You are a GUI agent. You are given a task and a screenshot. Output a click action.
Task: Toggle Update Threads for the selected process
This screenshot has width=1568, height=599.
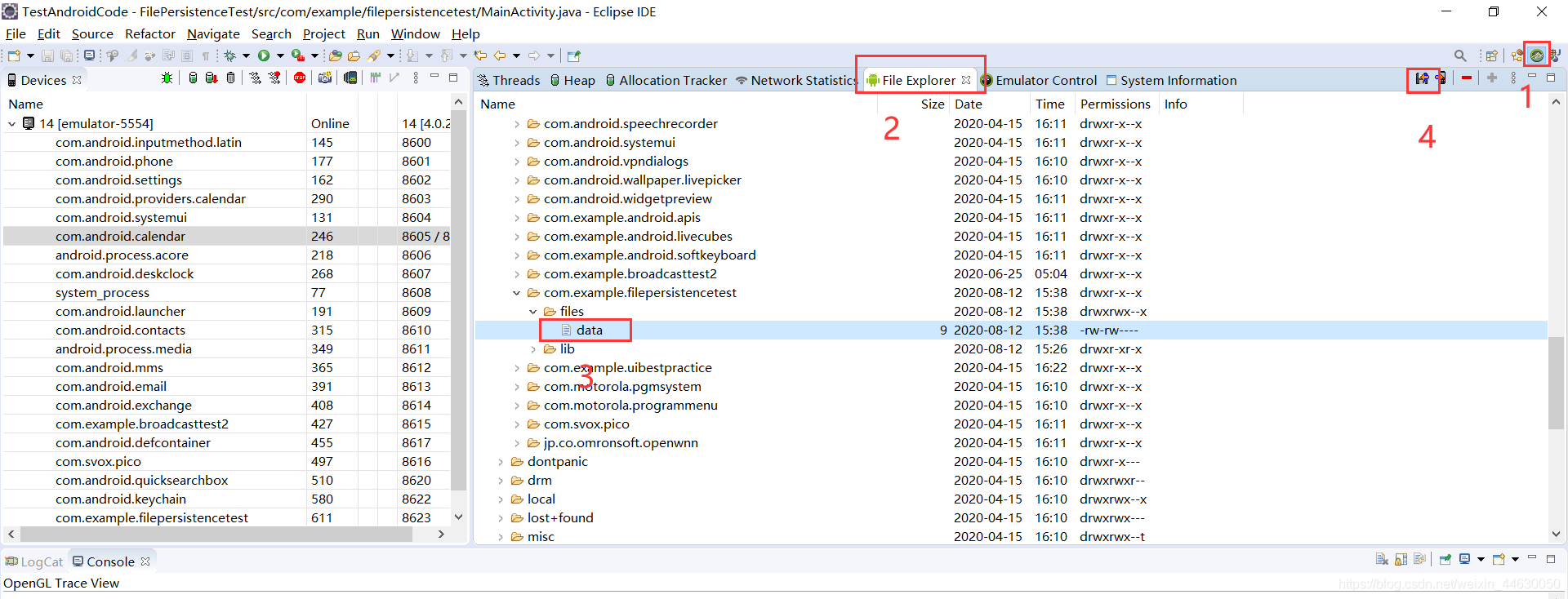(x=255, y=78)
